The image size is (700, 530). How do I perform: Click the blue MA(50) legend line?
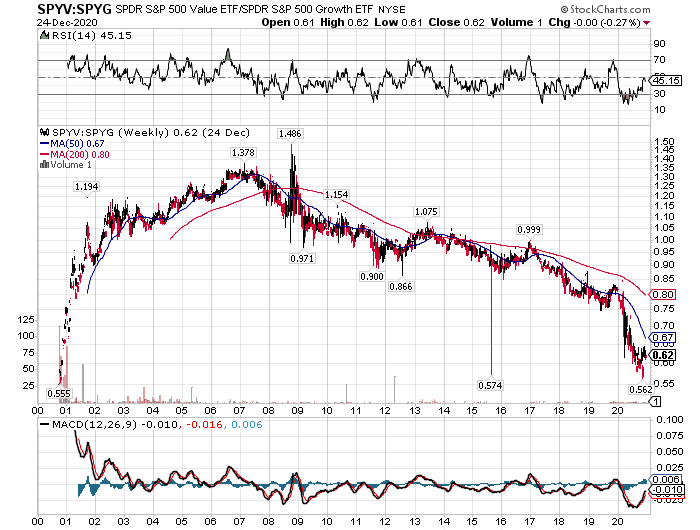pos(44,144)
